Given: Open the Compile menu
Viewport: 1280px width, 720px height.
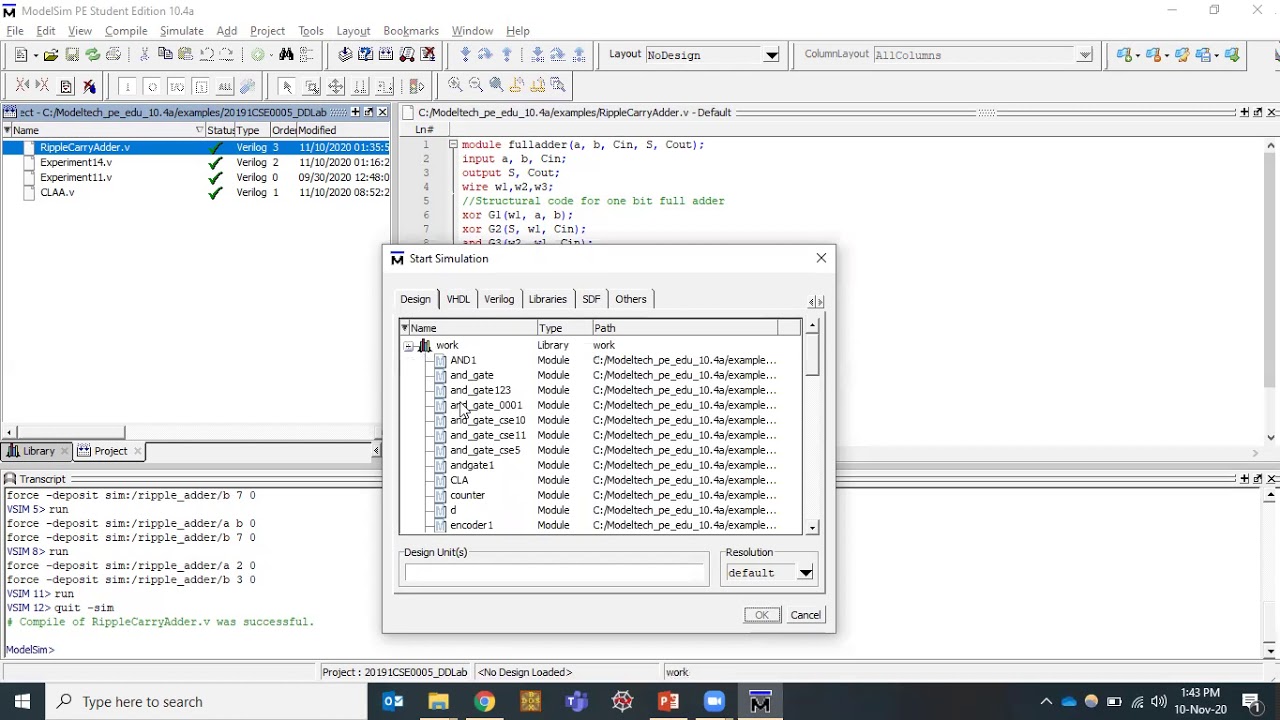Looking at the screenshot, I should (126, 31).
